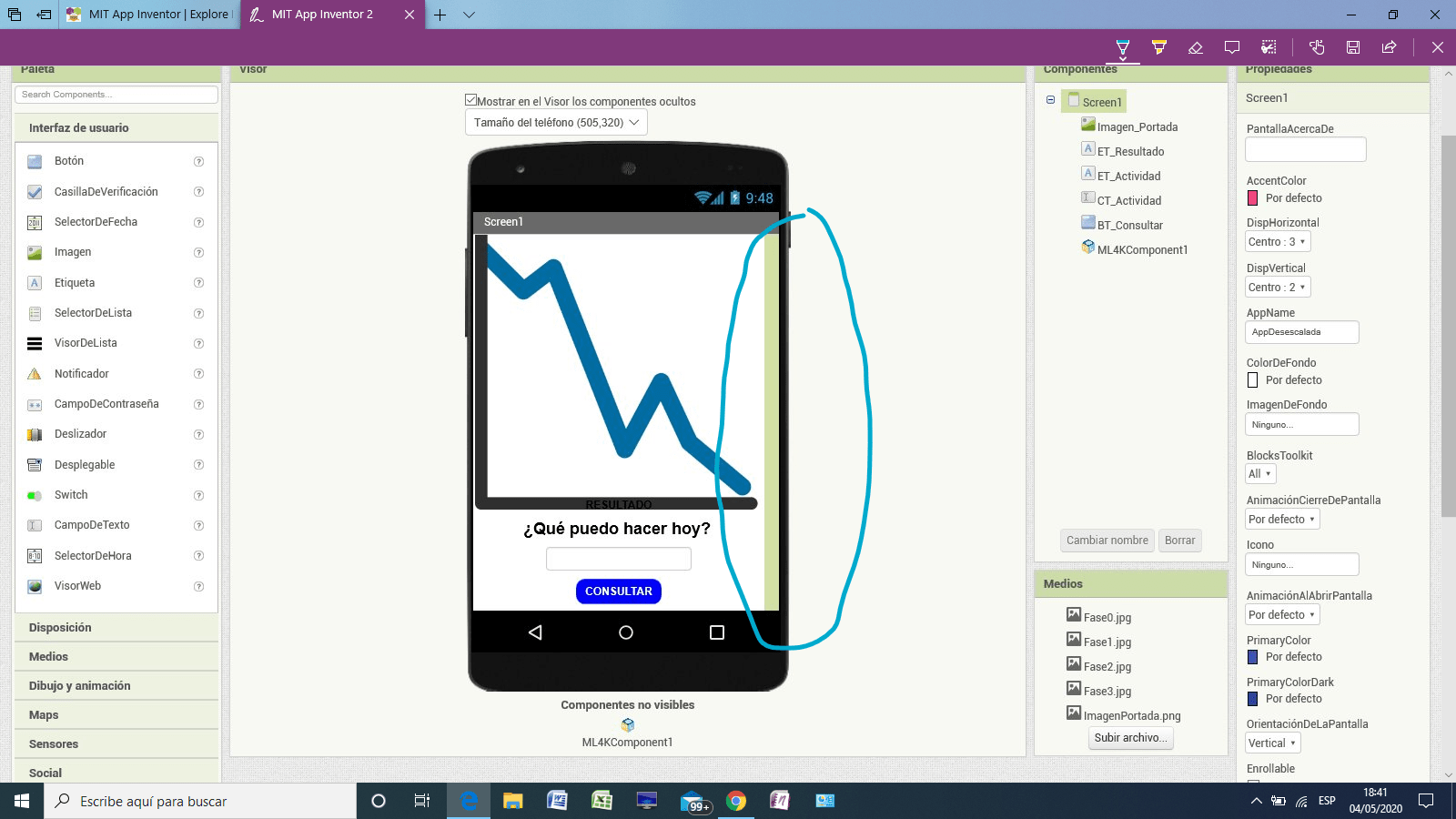Toggle touch writing in the notes toolbar
Viewport: 1456px width, 819px height.
tap(1317, 47)
